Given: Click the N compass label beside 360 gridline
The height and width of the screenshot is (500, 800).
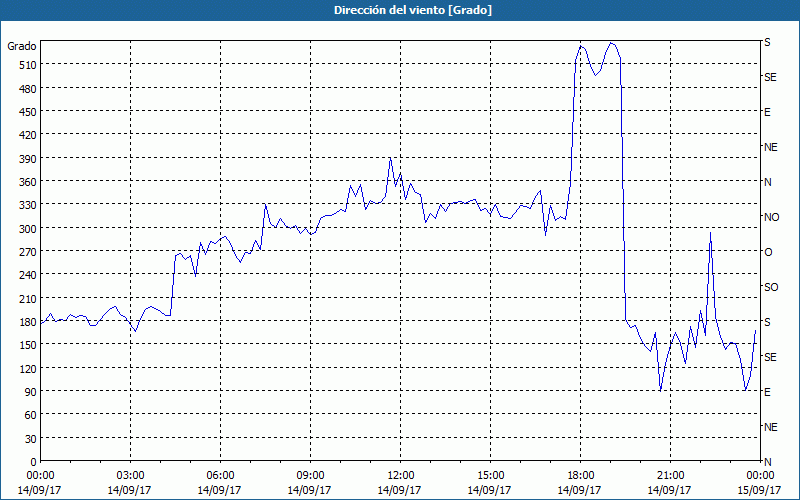Looking at the screenshot, I should (767, 182).
